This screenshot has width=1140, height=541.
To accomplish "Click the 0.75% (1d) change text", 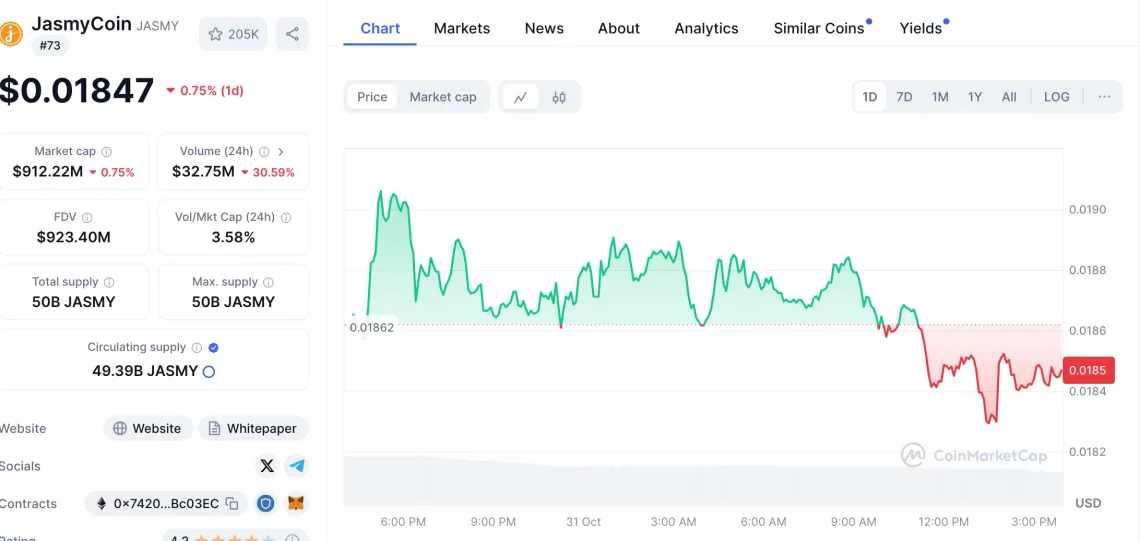I will click(x=212, y=91).
